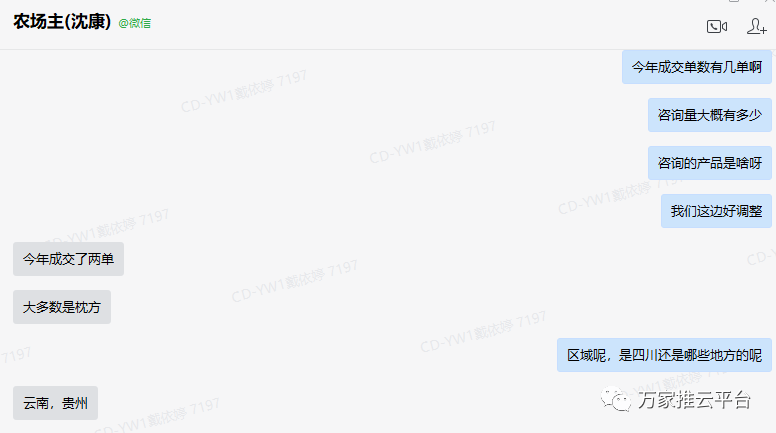Open contact name 农场主(沈康) in header
776x433 pixels.
(x=62, y=22)
